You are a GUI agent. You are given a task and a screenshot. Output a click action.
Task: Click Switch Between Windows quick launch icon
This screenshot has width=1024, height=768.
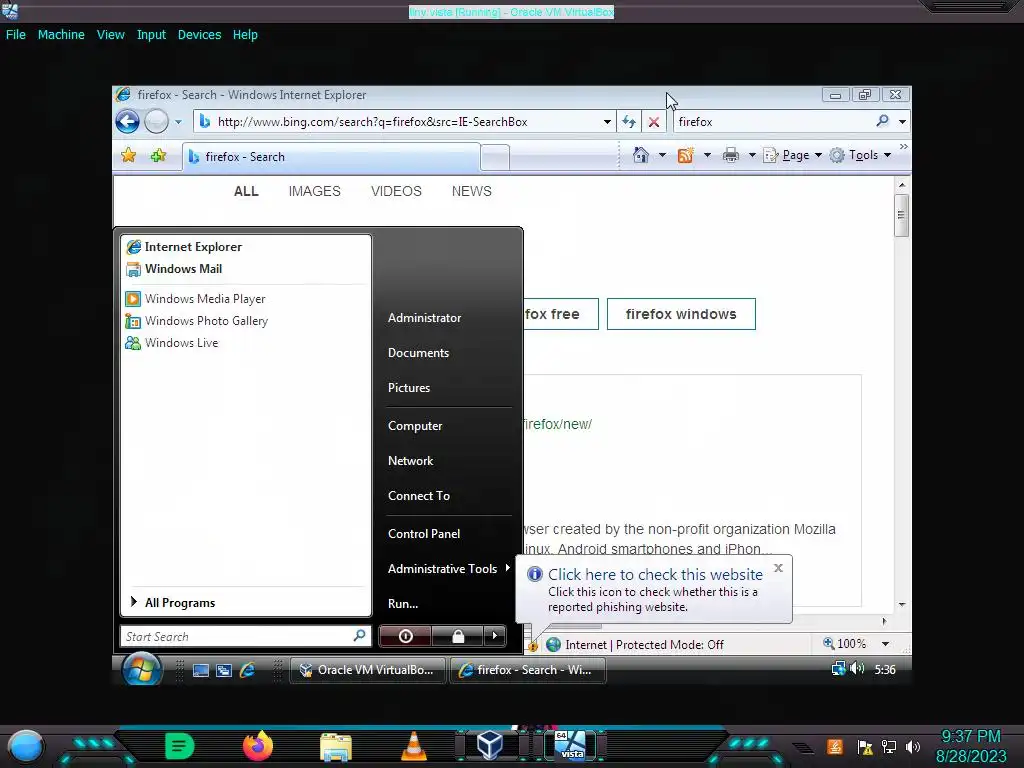pos(224,671)
